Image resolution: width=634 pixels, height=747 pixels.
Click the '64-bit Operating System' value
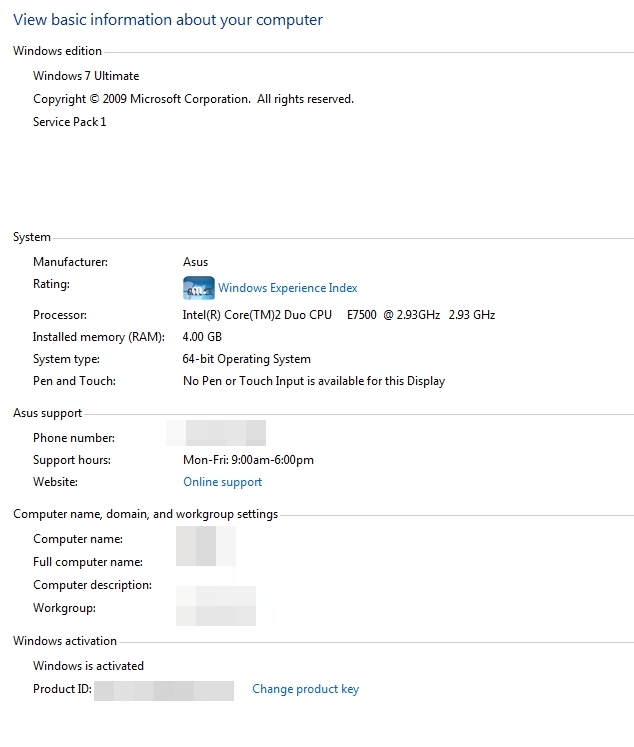pyautogui.click(x=246, y=359)
